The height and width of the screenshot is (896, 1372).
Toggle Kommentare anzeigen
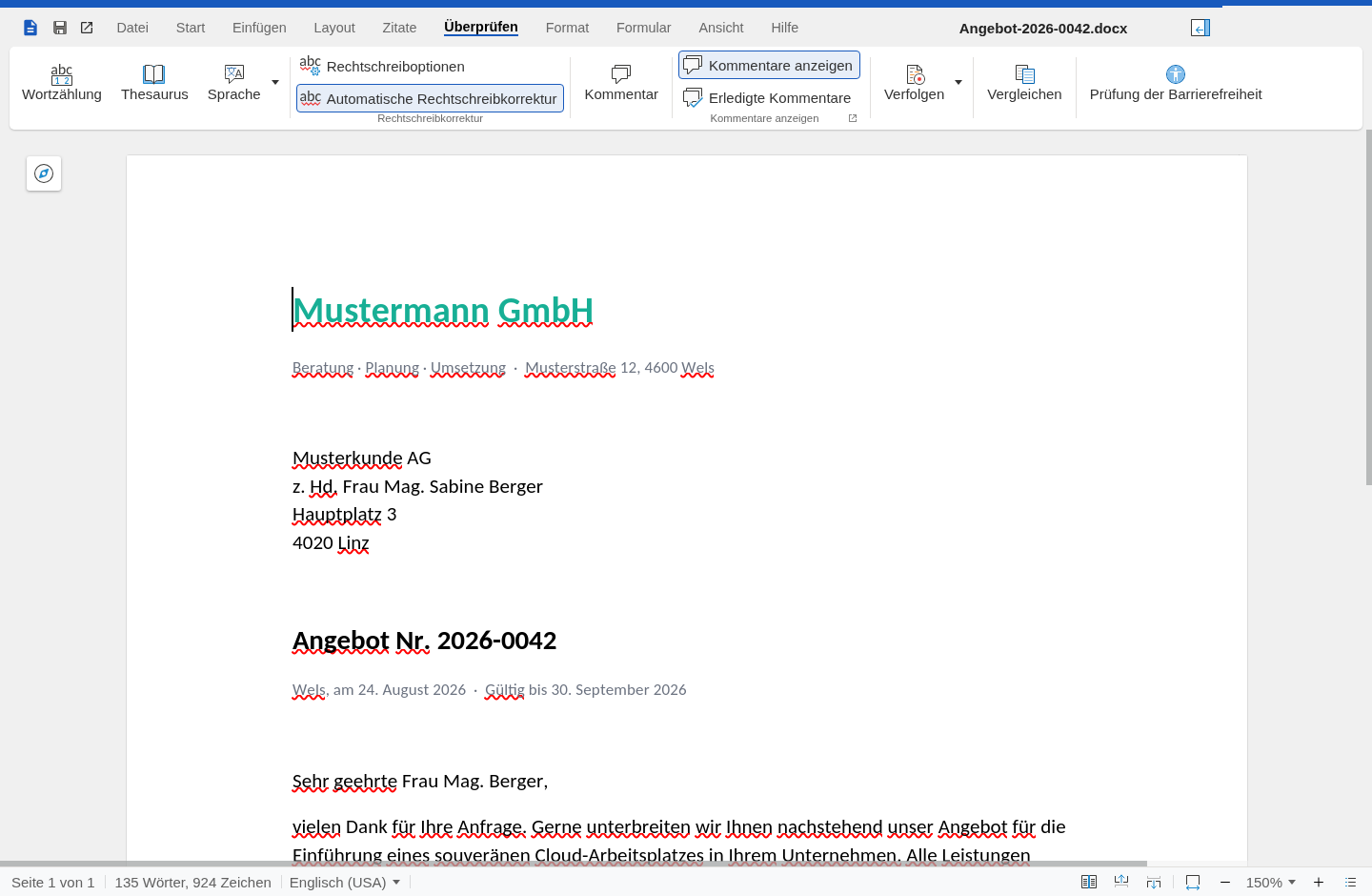(x=769, y=65)
